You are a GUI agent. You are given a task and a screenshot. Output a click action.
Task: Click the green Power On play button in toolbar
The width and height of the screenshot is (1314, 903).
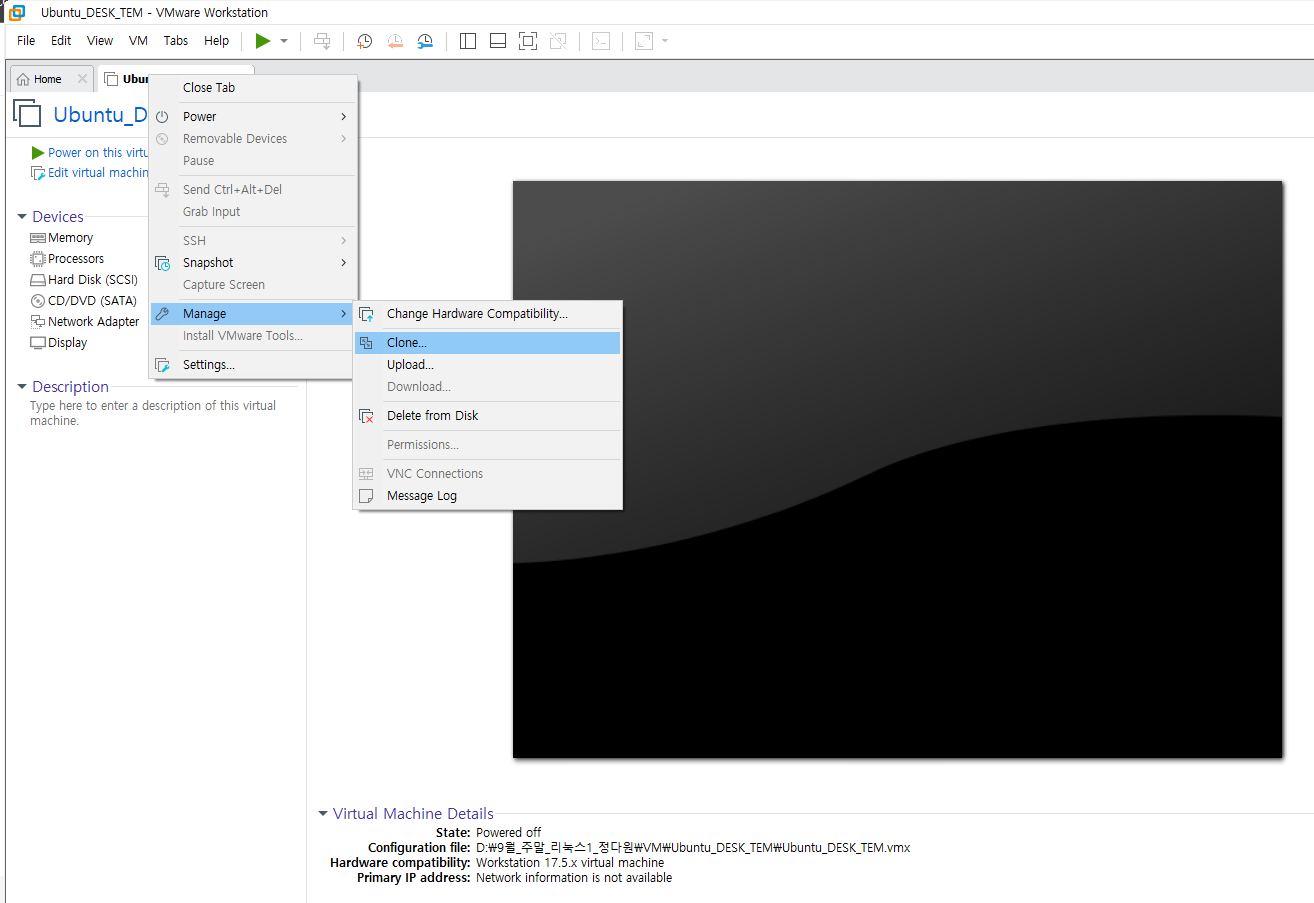point(263,41)
